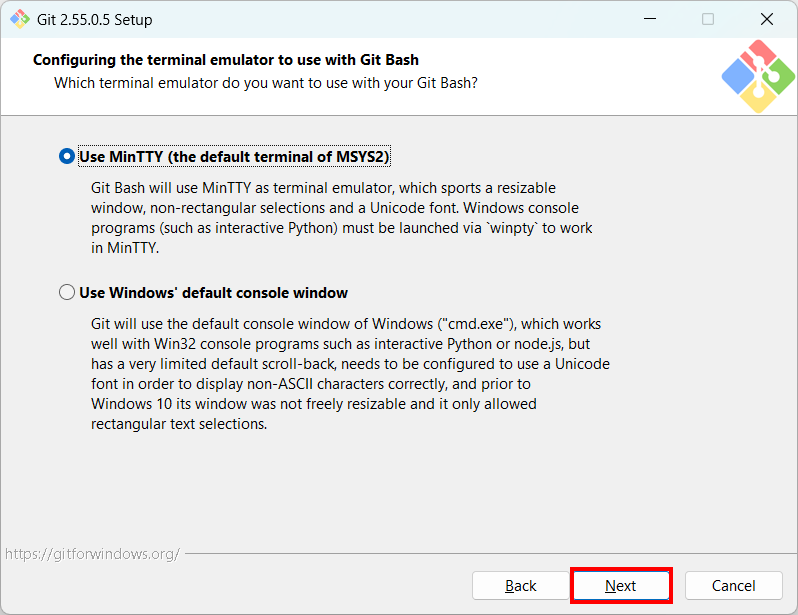Click the Git icon in the title bar

tap(20, 19)
